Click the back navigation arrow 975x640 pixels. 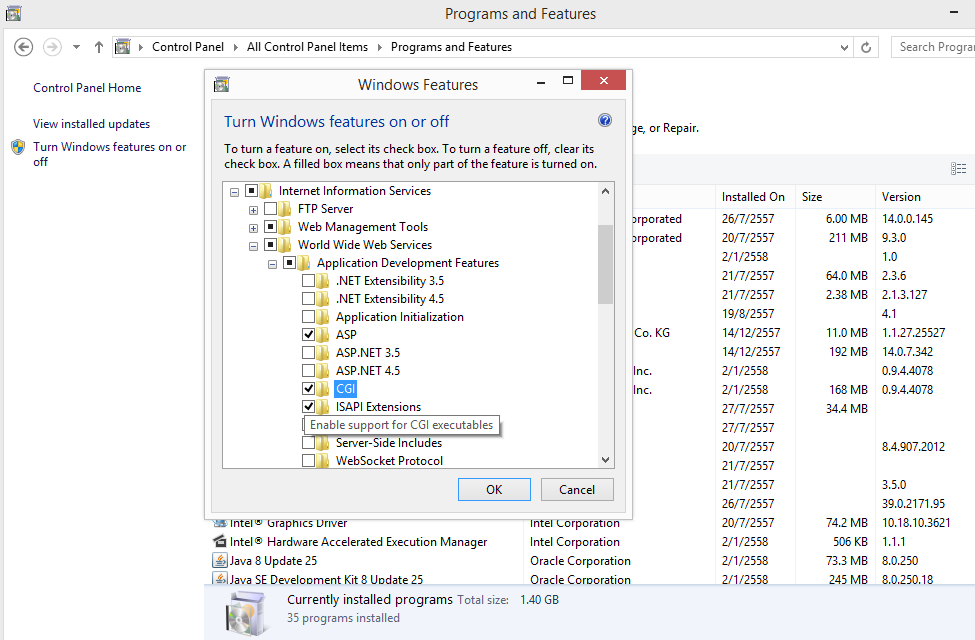pyautogui.click(x=24, y=47)
